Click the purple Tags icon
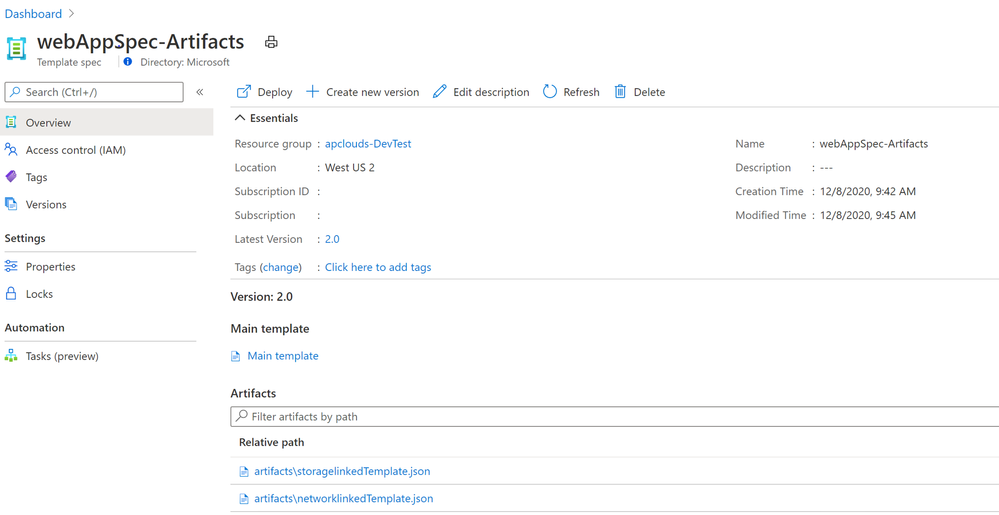This screenshot has height=515, width=999. [11, 177]
